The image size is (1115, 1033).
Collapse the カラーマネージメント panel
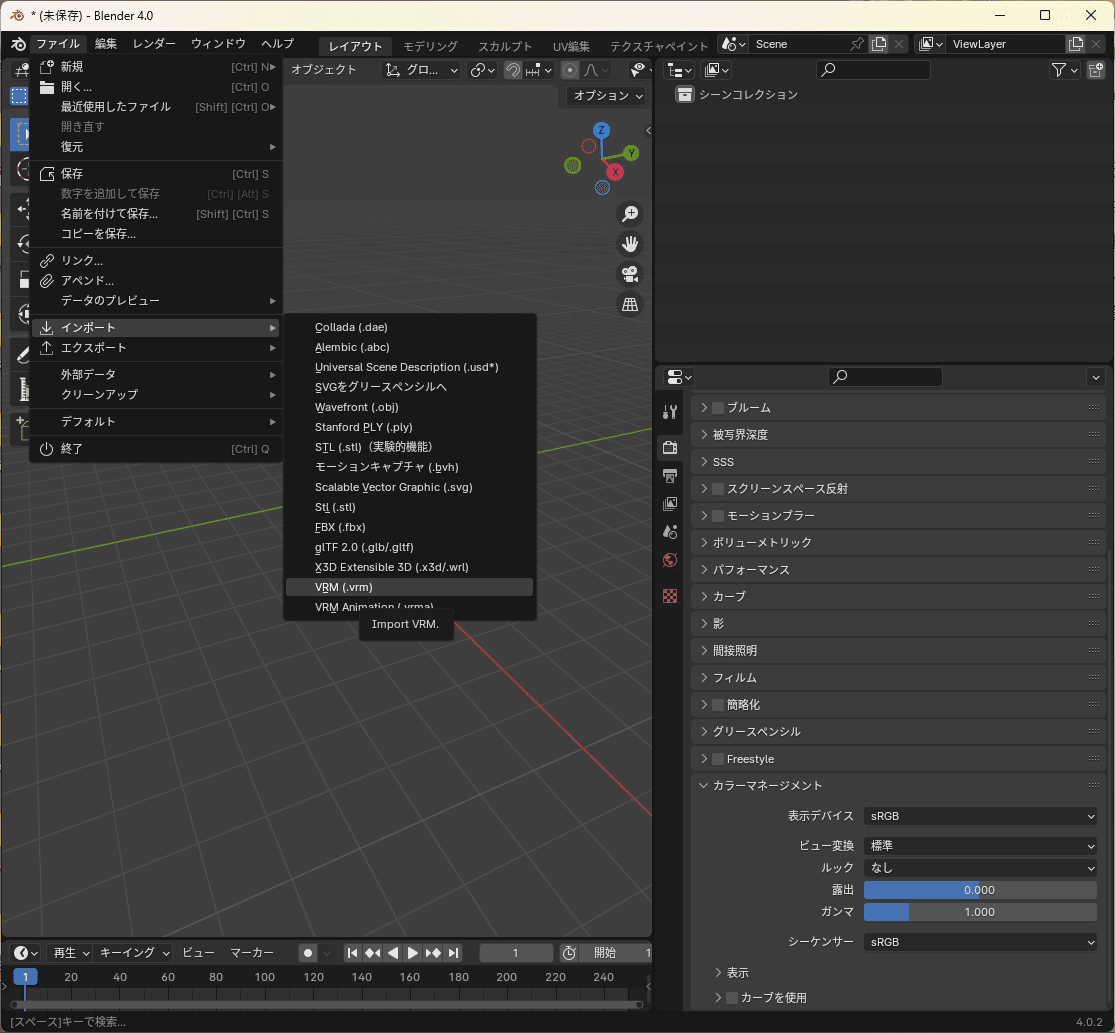897,786
